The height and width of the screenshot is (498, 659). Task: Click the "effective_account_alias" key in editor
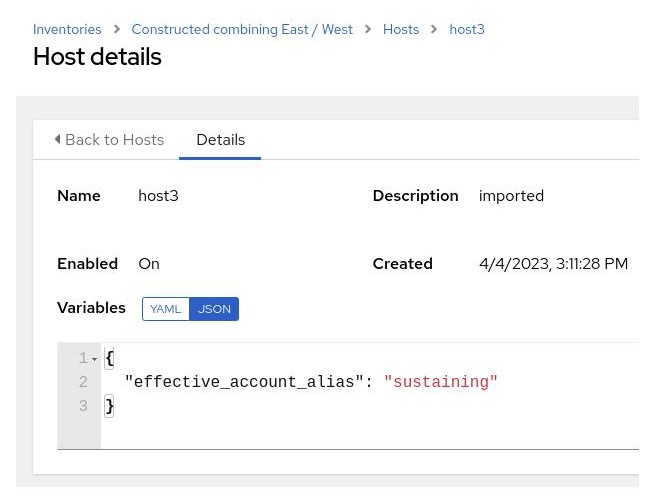point(244,382)
